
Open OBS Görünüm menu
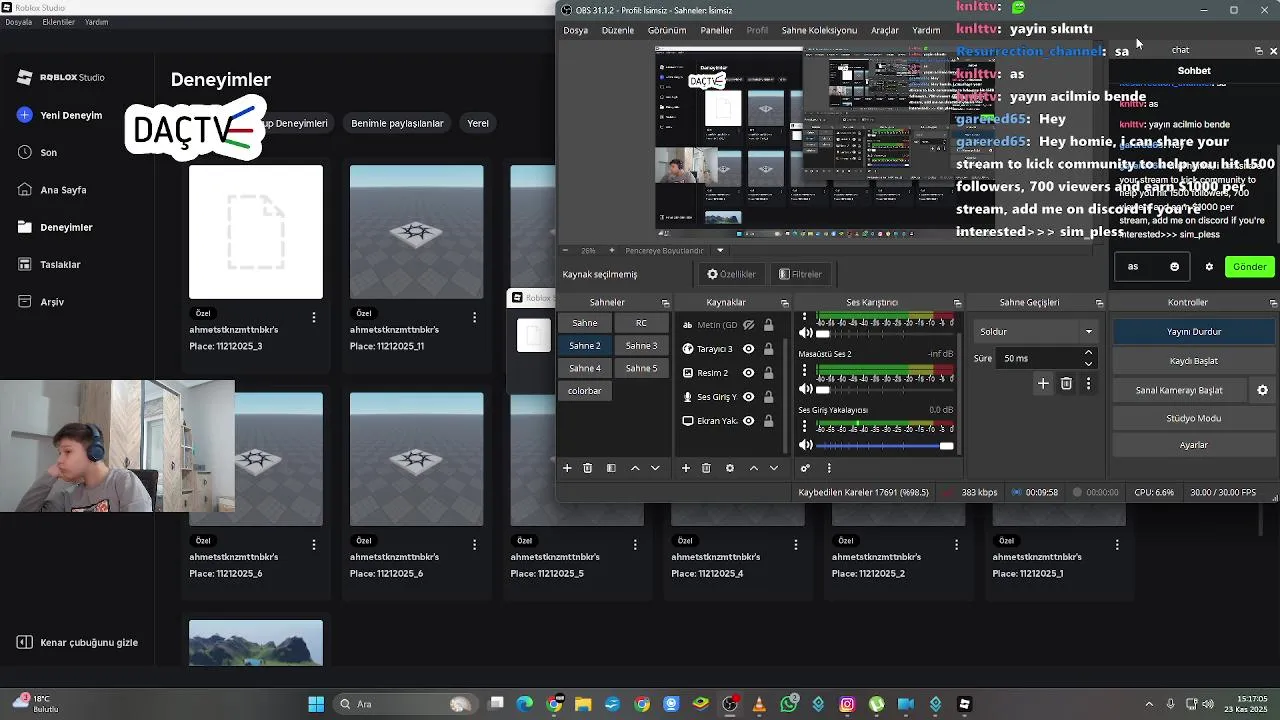[667, 30]
